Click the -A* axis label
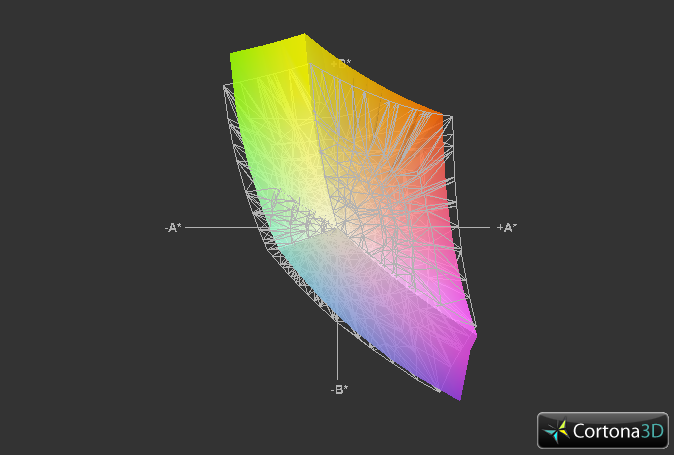Image resolution: width=674 pixels, height=455 pixels. pos(173,228)
